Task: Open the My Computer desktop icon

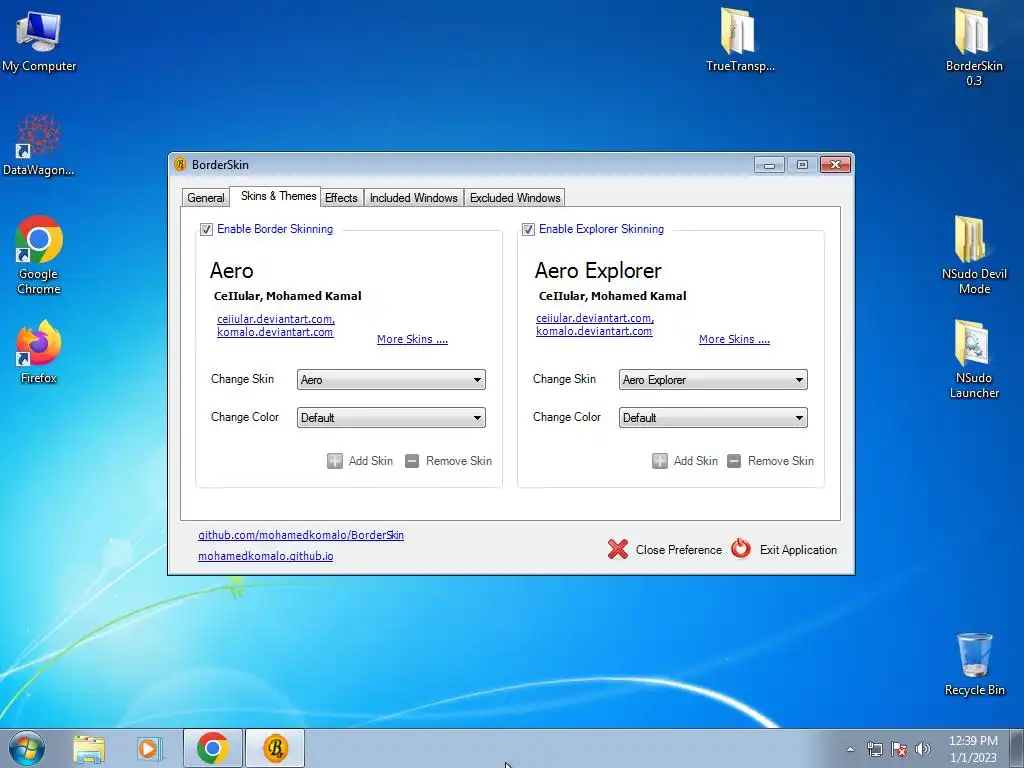Action: click(x=39, y=40)
